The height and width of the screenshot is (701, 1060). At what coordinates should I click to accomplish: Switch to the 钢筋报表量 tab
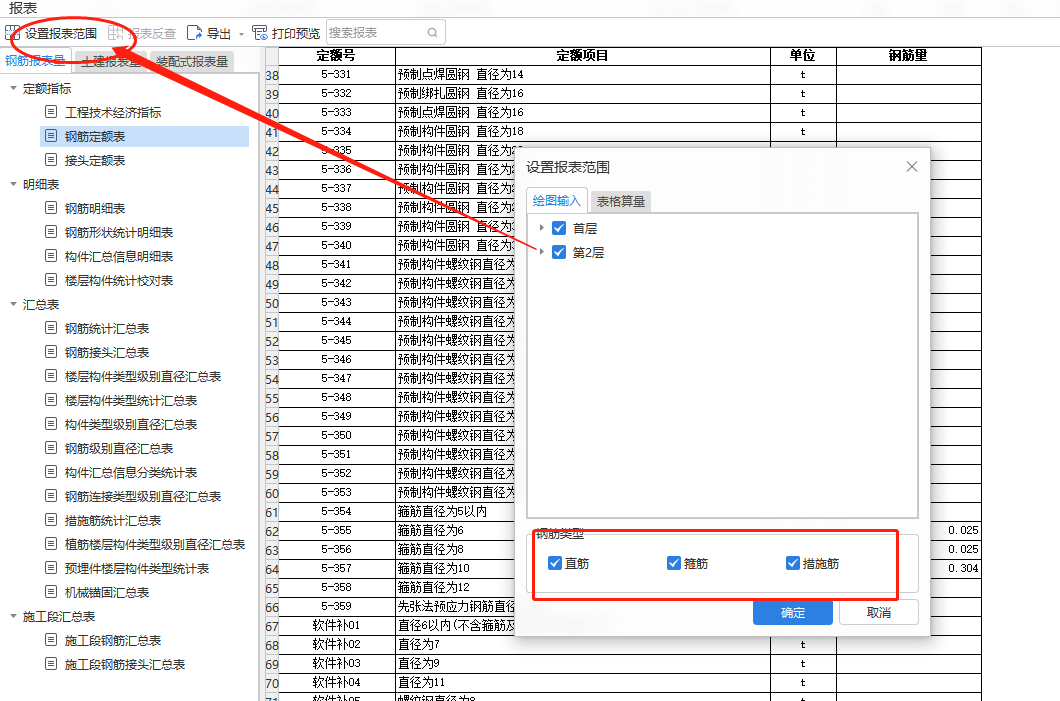pyautogui.click(x=36, y=61)
